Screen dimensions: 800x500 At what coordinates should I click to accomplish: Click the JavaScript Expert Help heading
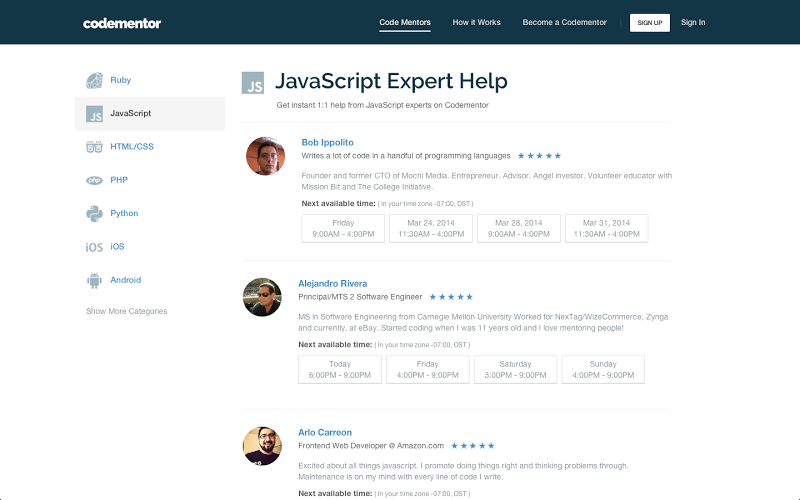[x=391, y=81]
